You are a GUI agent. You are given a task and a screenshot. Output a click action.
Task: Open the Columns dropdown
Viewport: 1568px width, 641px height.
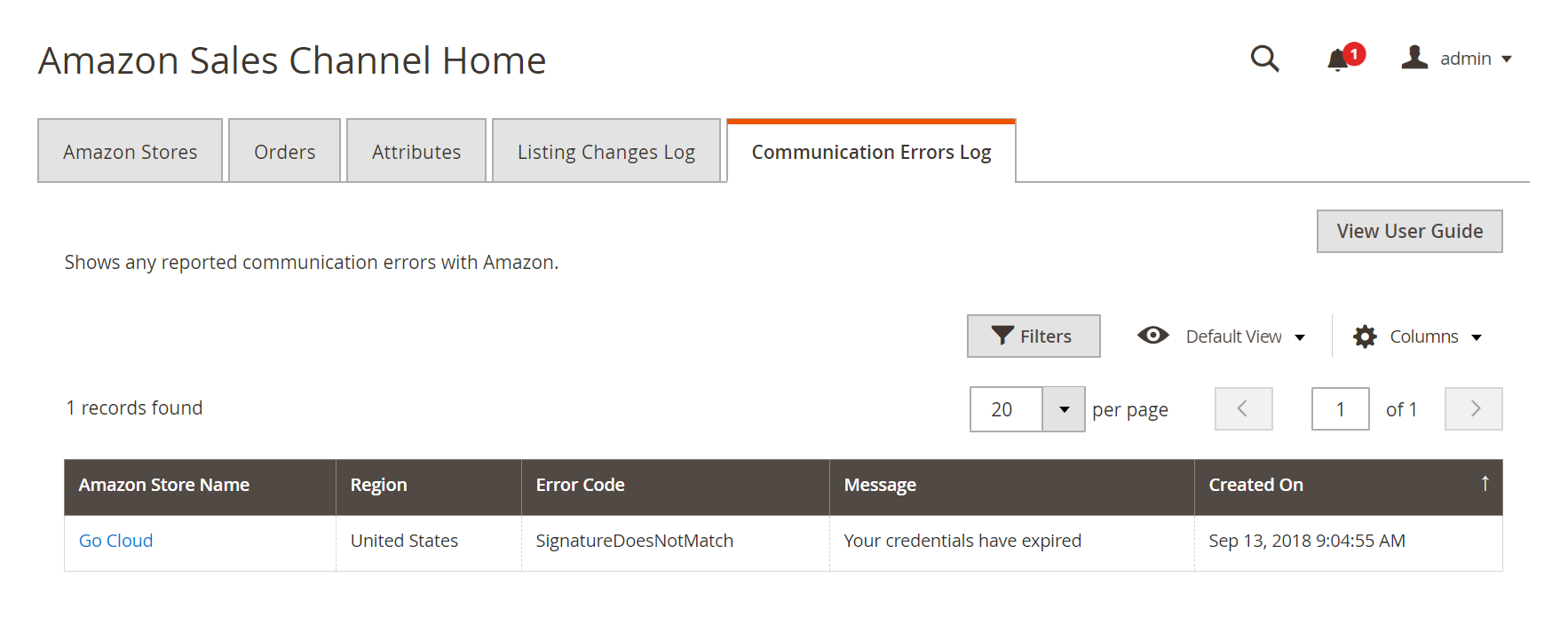1477,337
